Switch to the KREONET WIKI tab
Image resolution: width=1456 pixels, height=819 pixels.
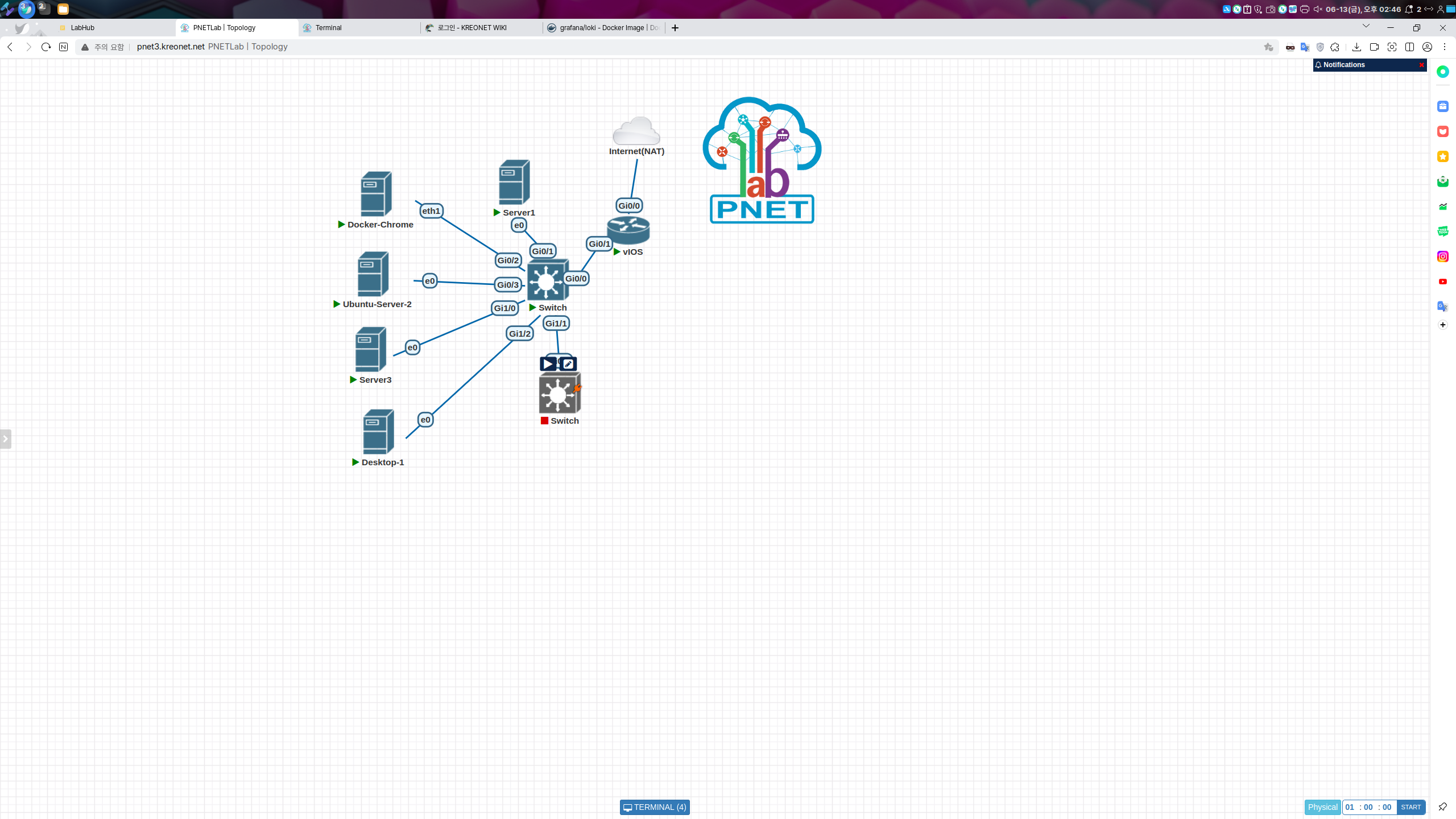coord(481,27)
